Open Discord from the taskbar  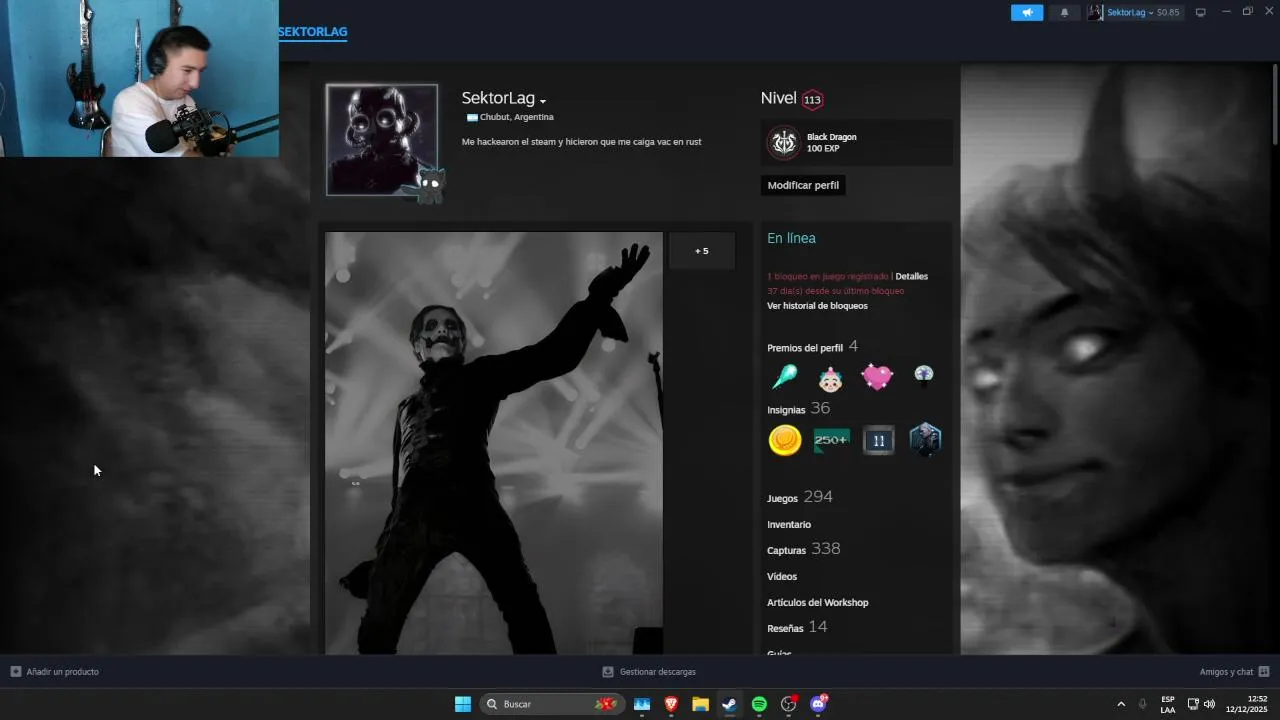(819, 704)
